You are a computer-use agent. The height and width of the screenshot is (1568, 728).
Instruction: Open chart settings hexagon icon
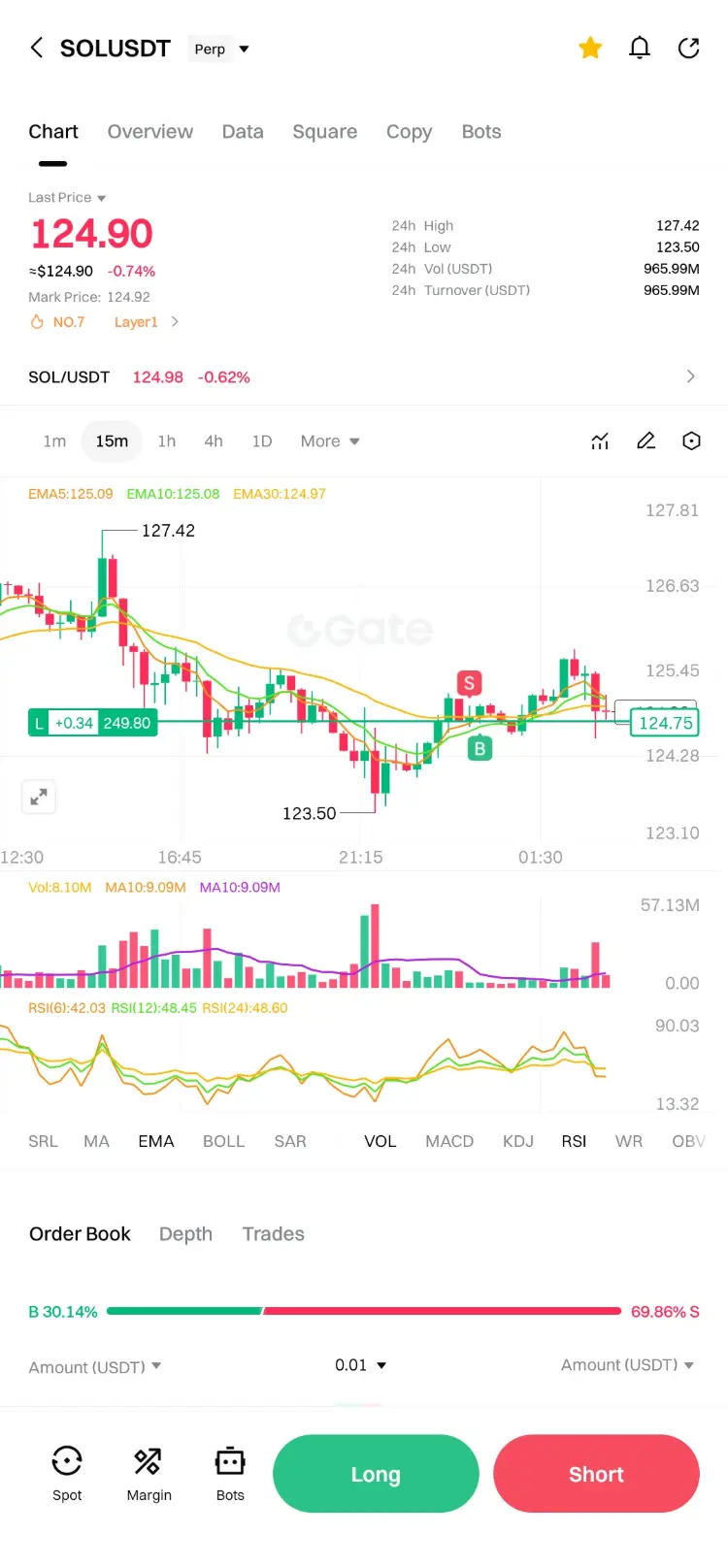point(691,441)
